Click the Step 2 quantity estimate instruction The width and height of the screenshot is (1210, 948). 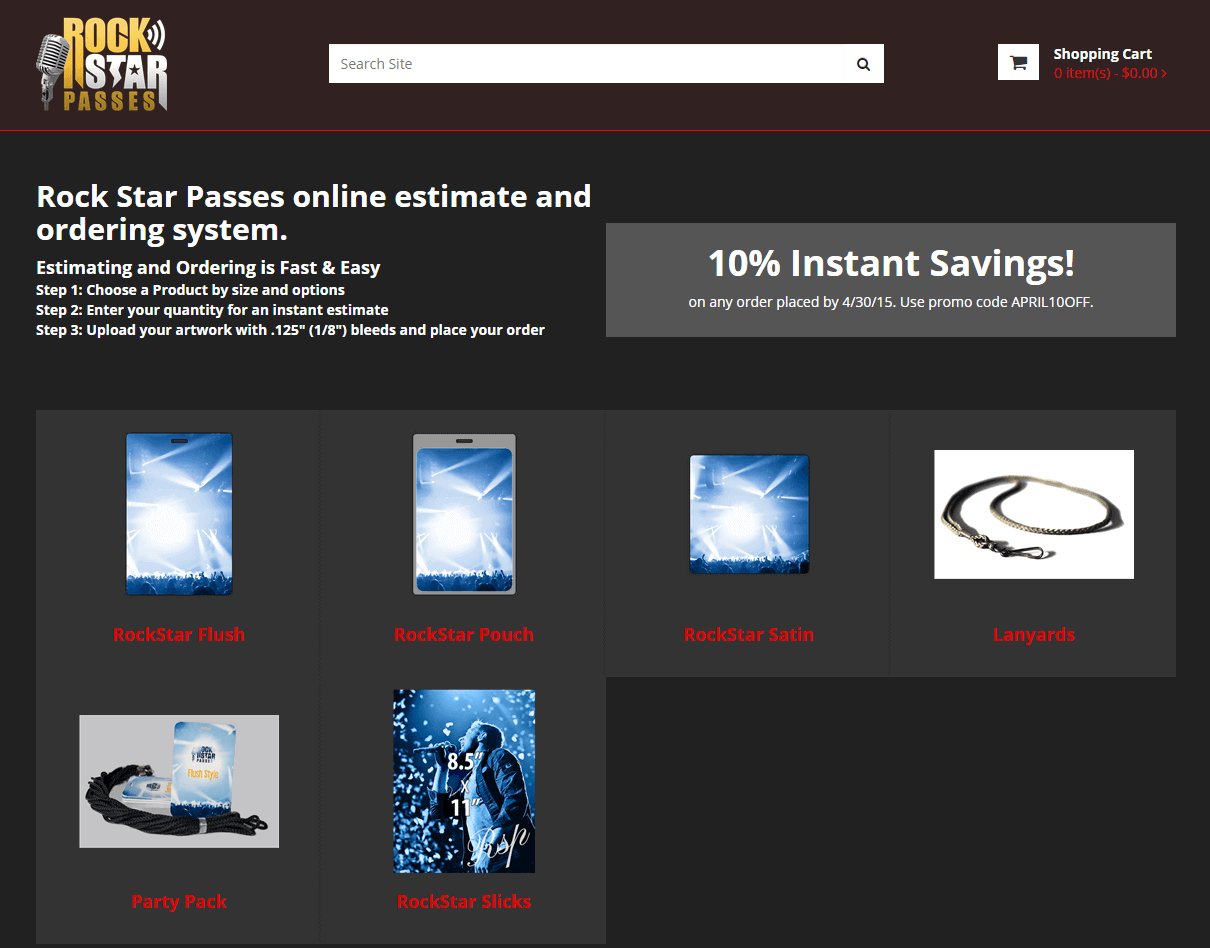[212, 310]
